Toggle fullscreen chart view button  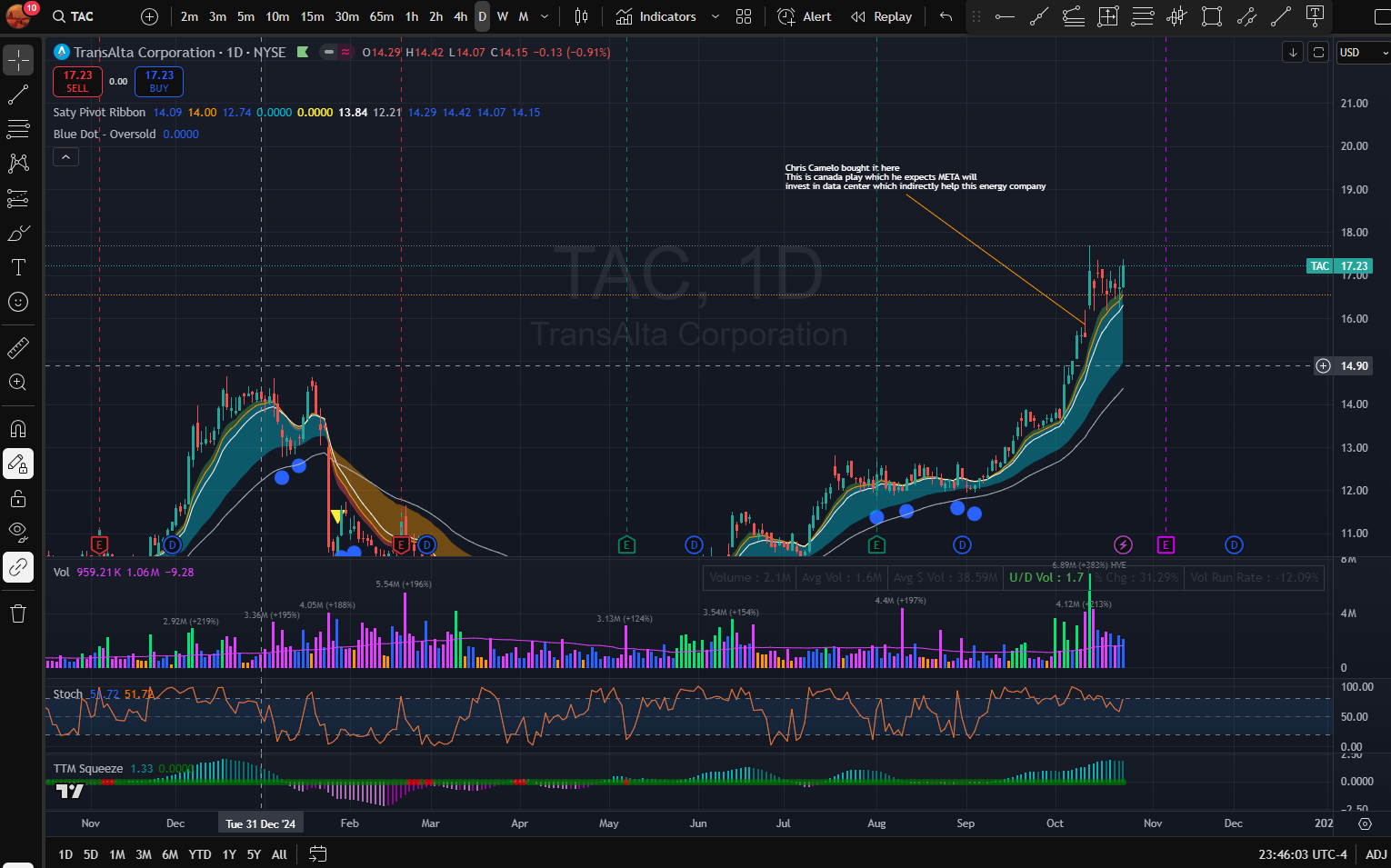pos(1318,53)
